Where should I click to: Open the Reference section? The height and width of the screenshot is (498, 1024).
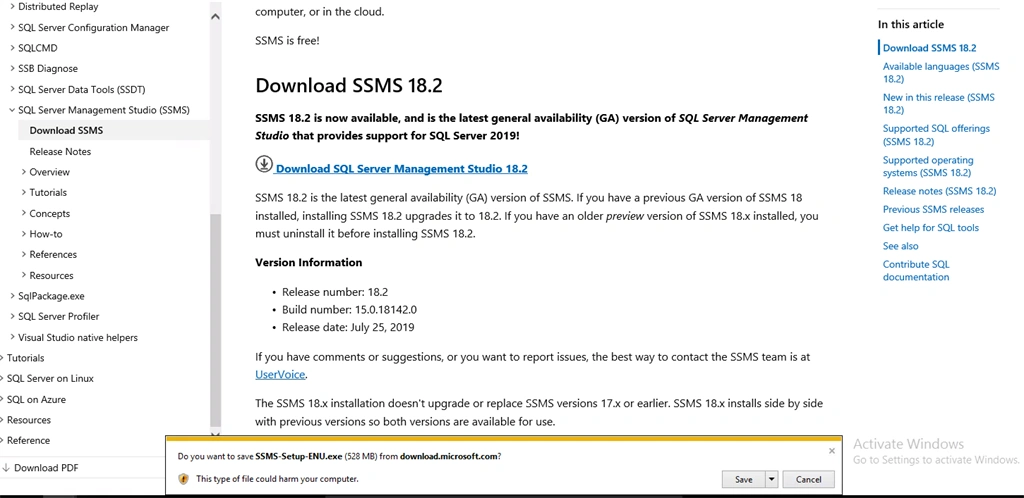pyautogui.click(x=28, y=441)
